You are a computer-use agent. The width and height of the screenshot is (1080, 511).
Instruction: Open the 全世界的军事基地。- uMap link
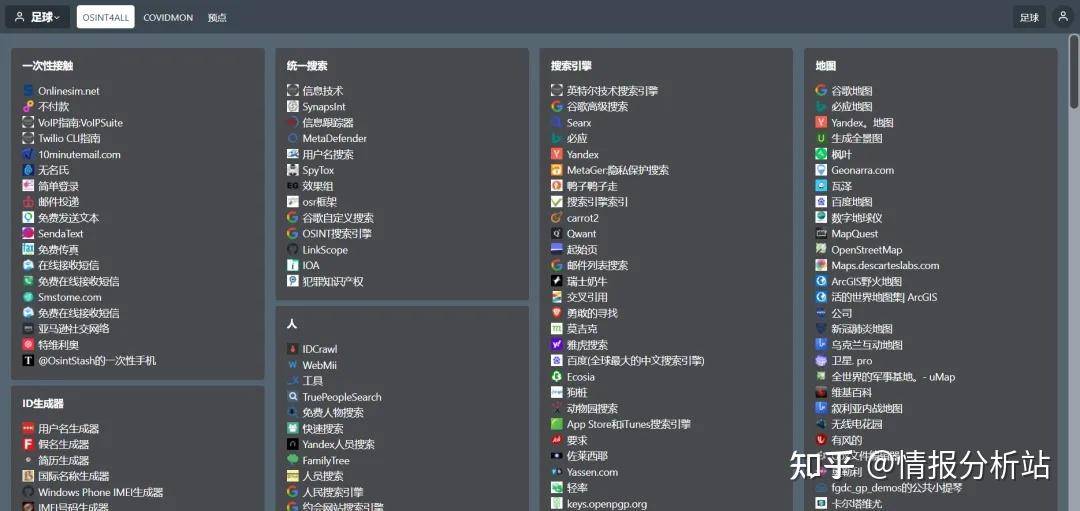(893, 377)
